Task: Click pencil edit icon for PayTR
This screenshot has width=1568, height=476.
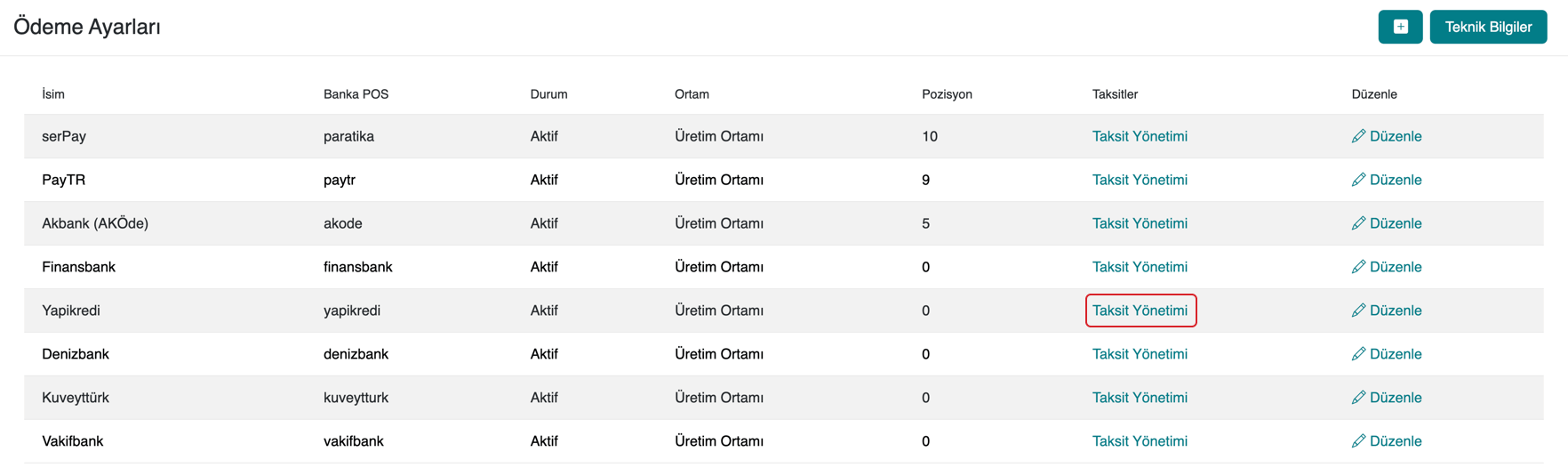Action: 1358,180
